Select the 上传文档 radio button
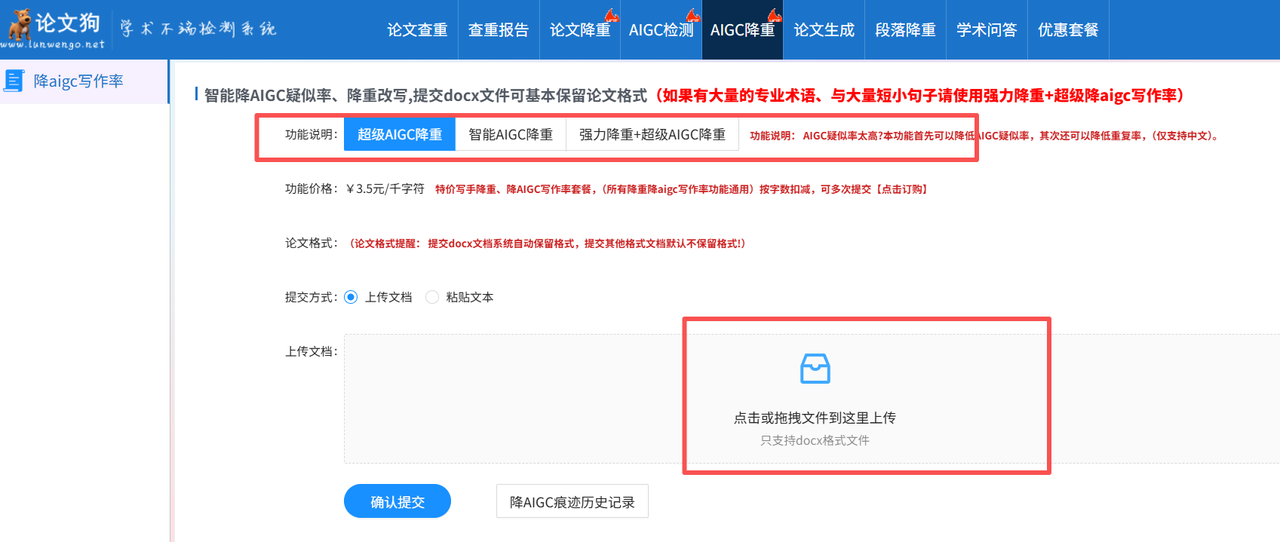 [x=351, y=297]
